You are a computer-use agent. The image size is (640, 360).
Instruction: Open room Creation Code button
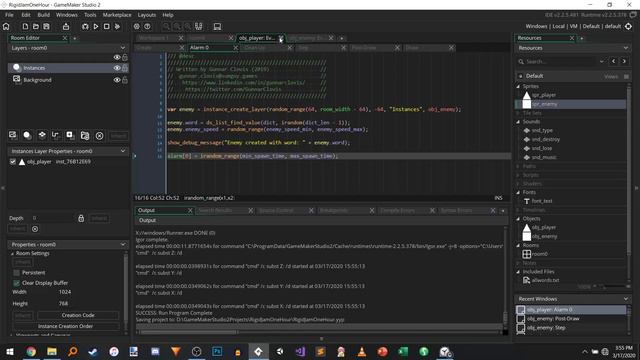78,316
